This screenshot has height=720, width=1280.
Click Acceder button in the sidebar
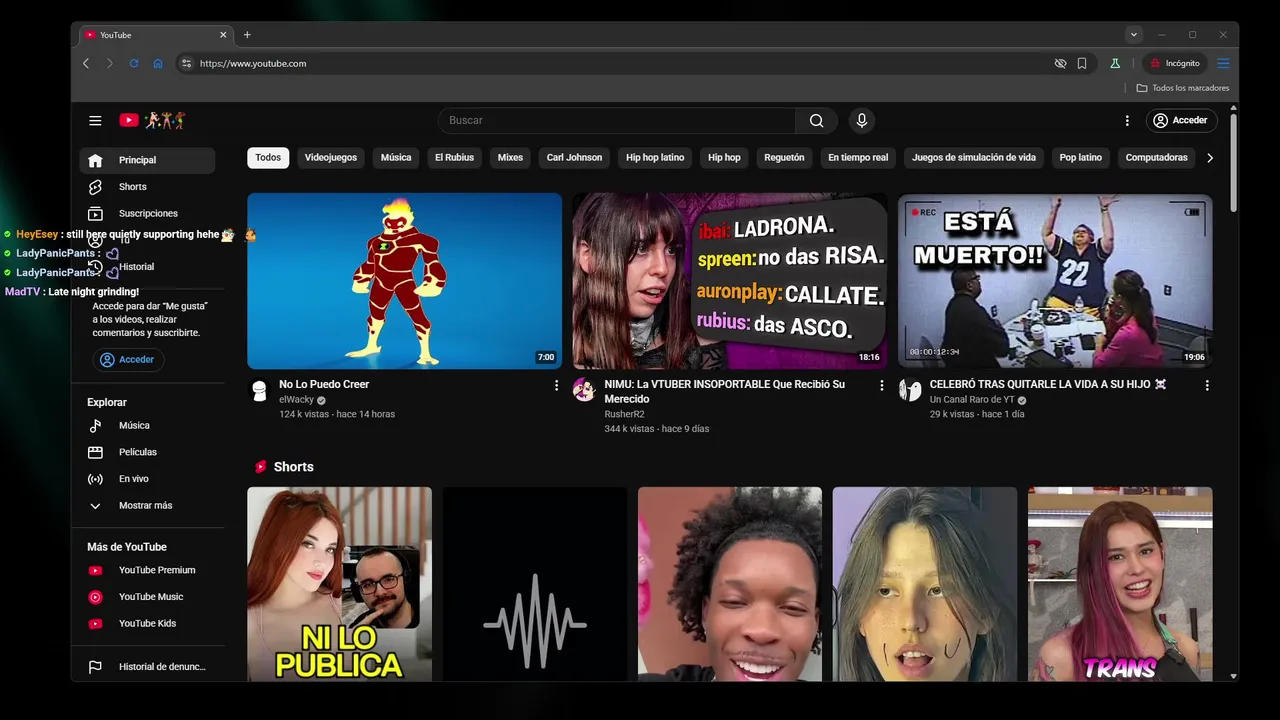coord(128,360)
